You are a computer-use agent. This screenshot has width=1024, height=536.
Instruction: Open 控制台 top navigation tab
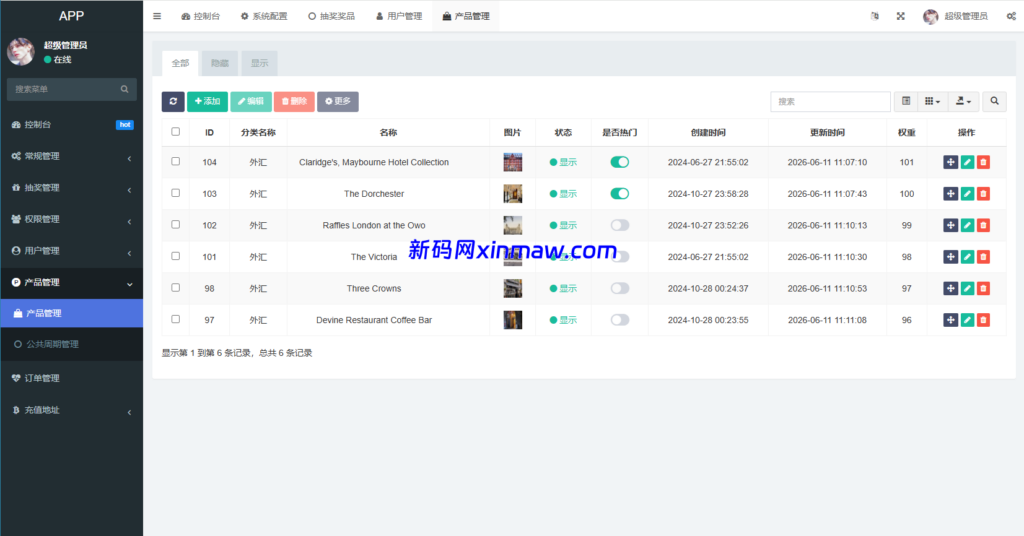200,16
